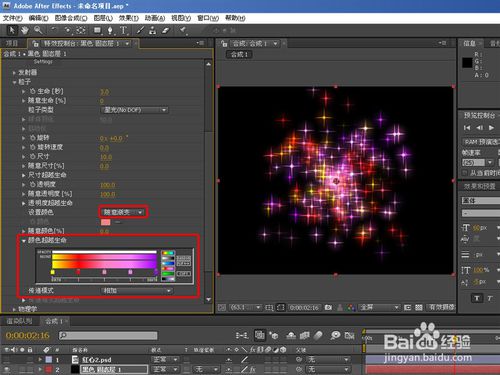Open parent dropdown for layer 1
The height and width of the screenshot is (375, 500).
(328, 359)
